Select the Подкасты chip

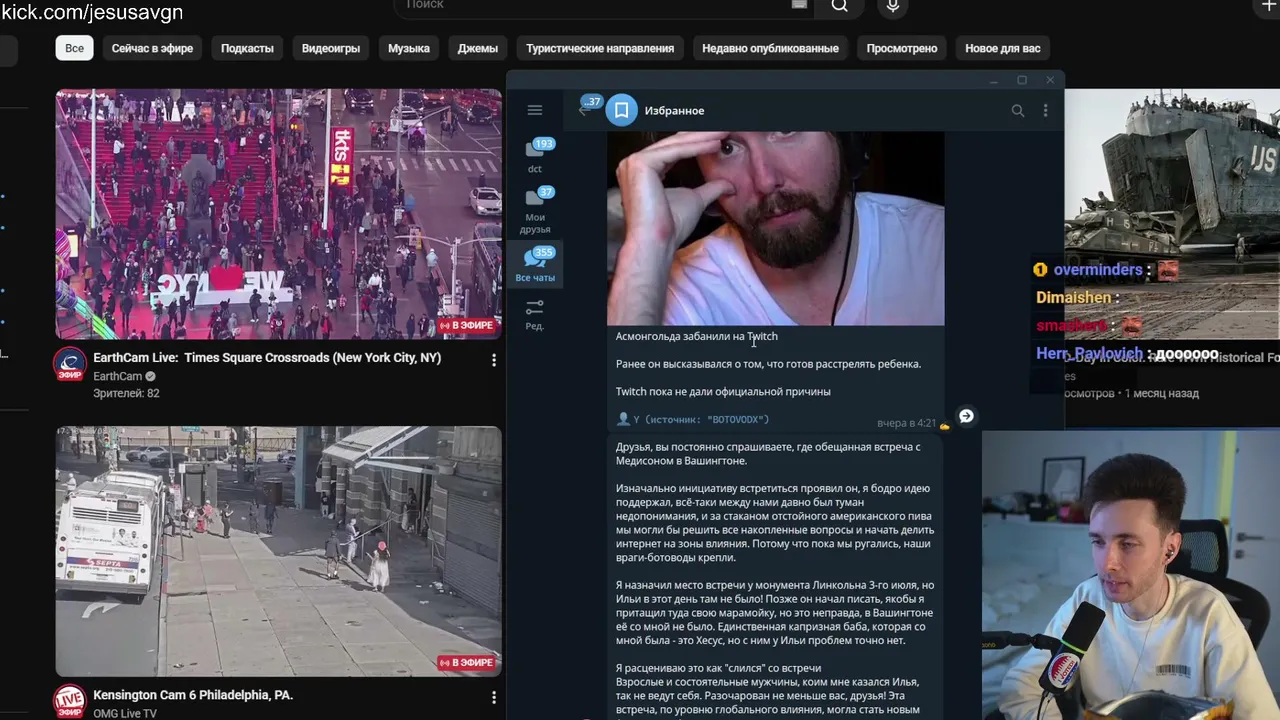click(247, 48)
